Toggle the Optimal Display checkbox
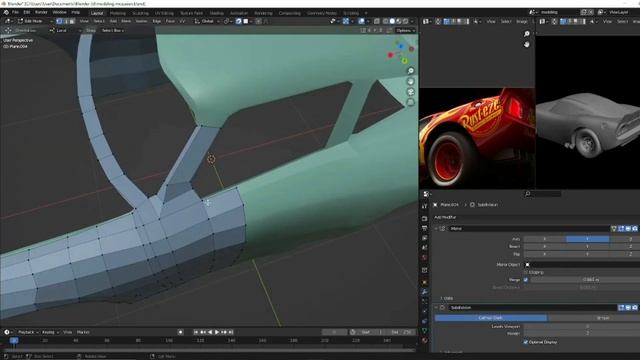 526,342
